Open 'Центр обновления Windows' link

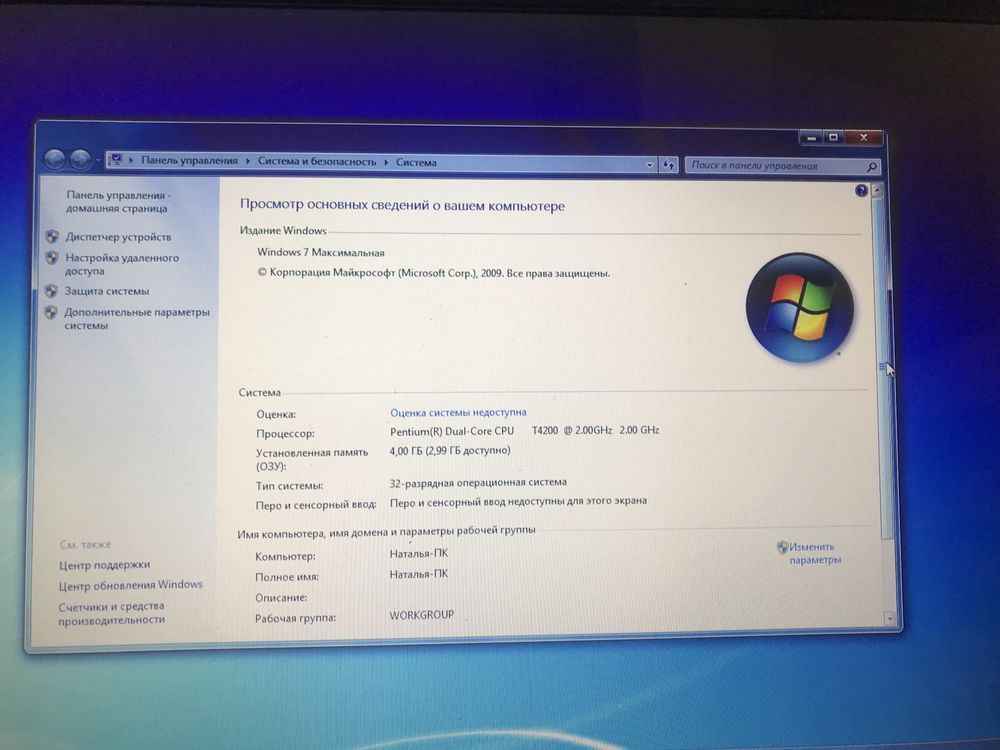[131, 585]
